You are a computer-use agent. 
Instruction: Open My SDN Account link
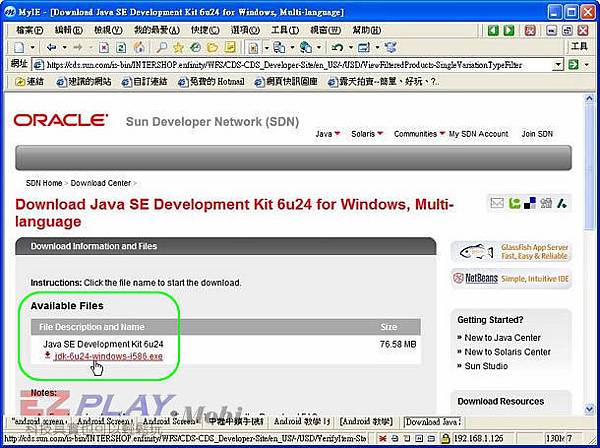click(x=478, y=134)
